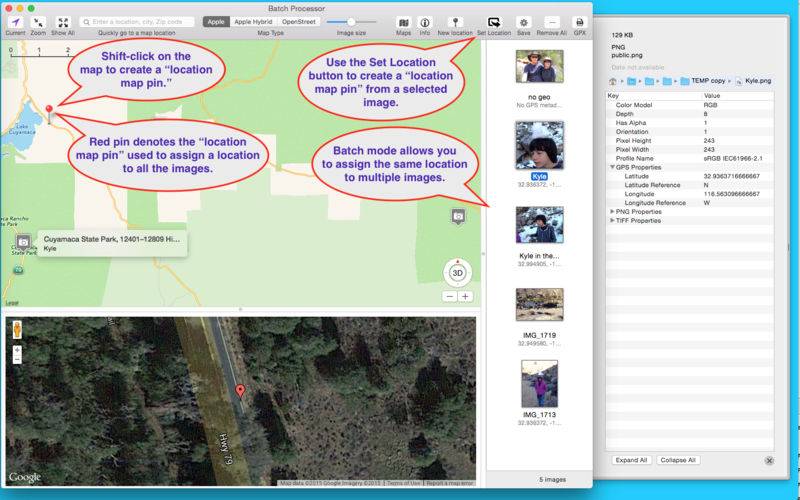Click the home icon in the file path bar
The height and width of the screenshot is (500, 800).
pyautogui.click(x=613, y=81)
